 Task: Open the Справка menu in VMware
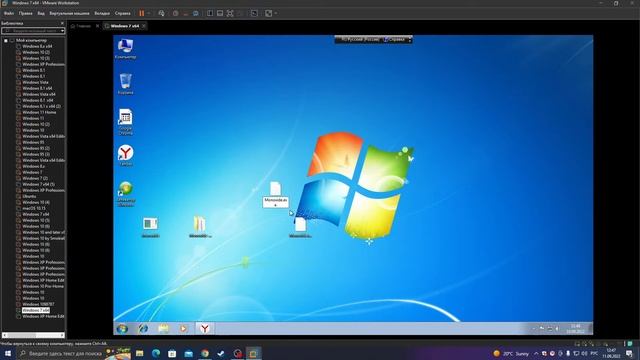(x=122, y=13)
